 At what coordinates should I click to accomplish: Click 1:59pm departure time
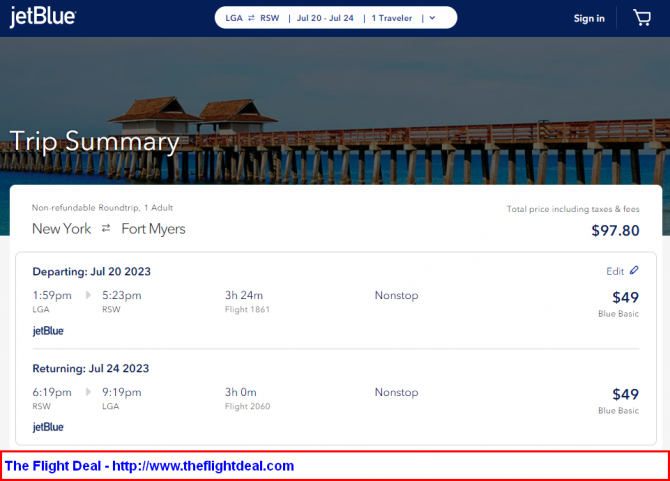click(52, 295)
